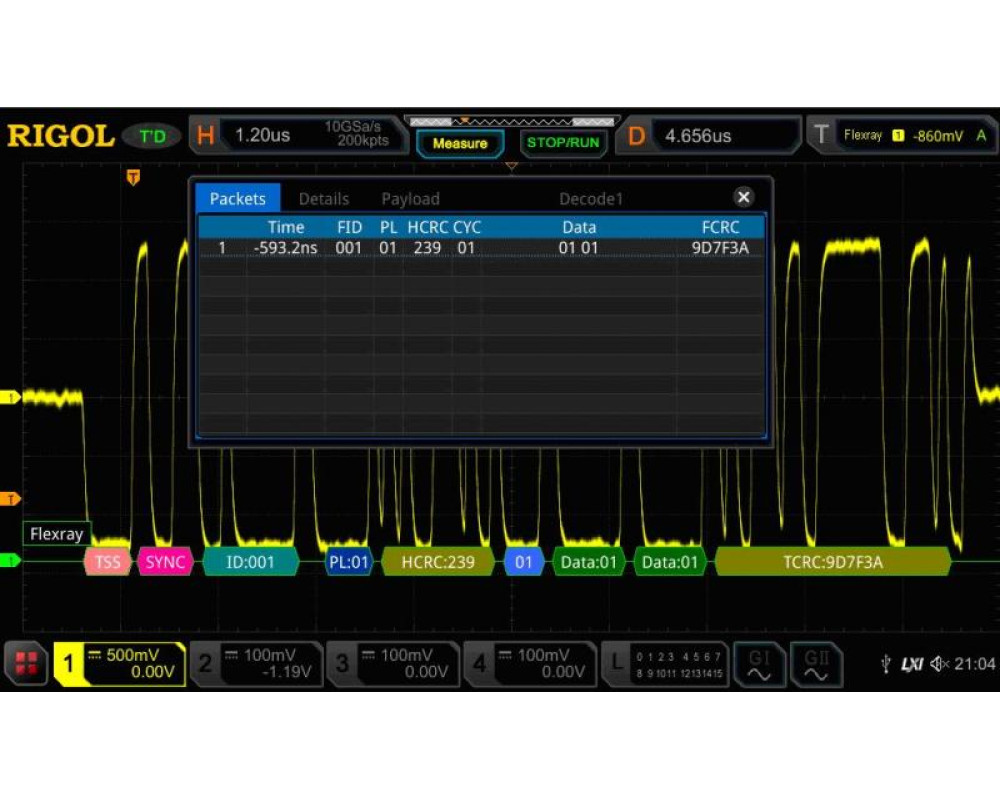Image resolution: width=1000 pixels, height=800 pixels.
Task: Open the logic analyzer L digital channels
Action: click(665, 664)
